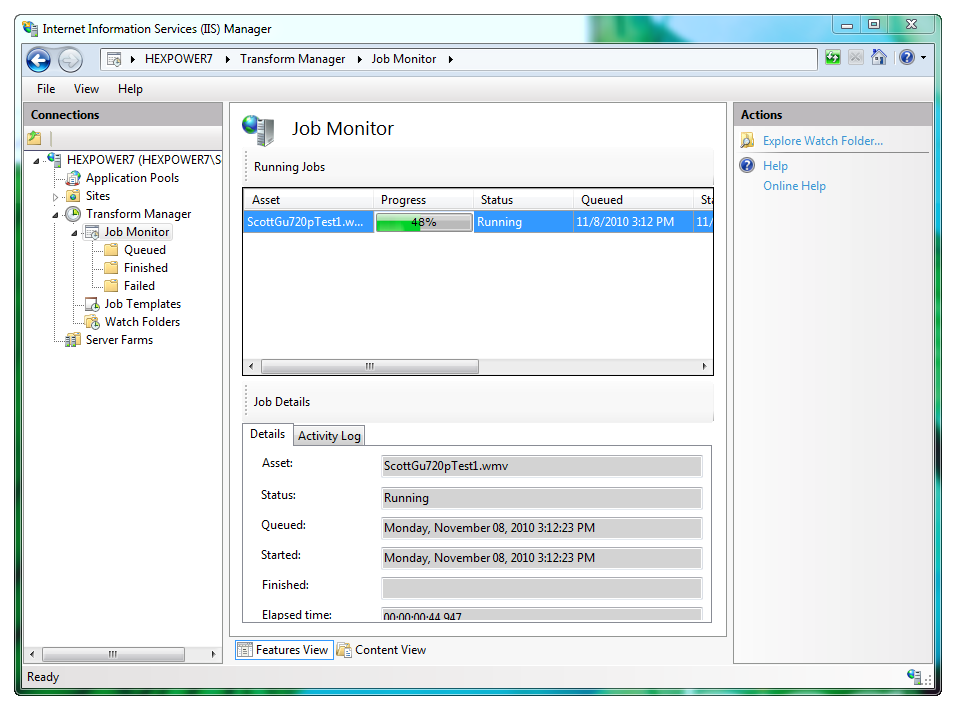Image resolution: width=960 pixels, height=714 pixels.
Task: Click the Sites globe folder icon
Action: coord(73,196)
